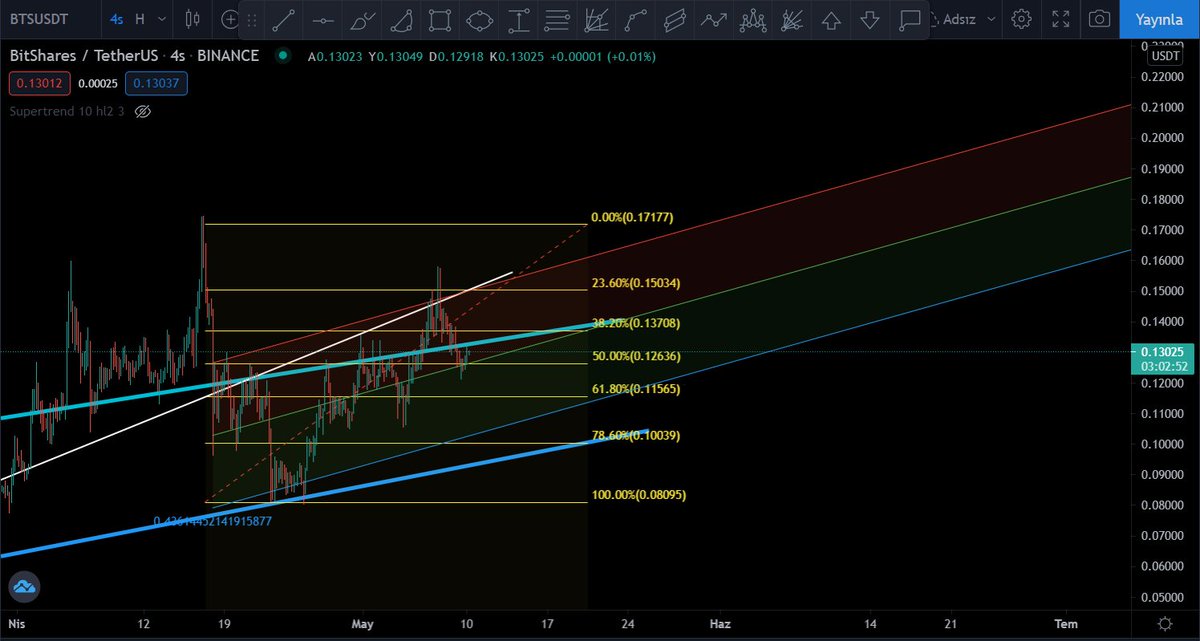Open the BTSUSDT symbol search

40,18
